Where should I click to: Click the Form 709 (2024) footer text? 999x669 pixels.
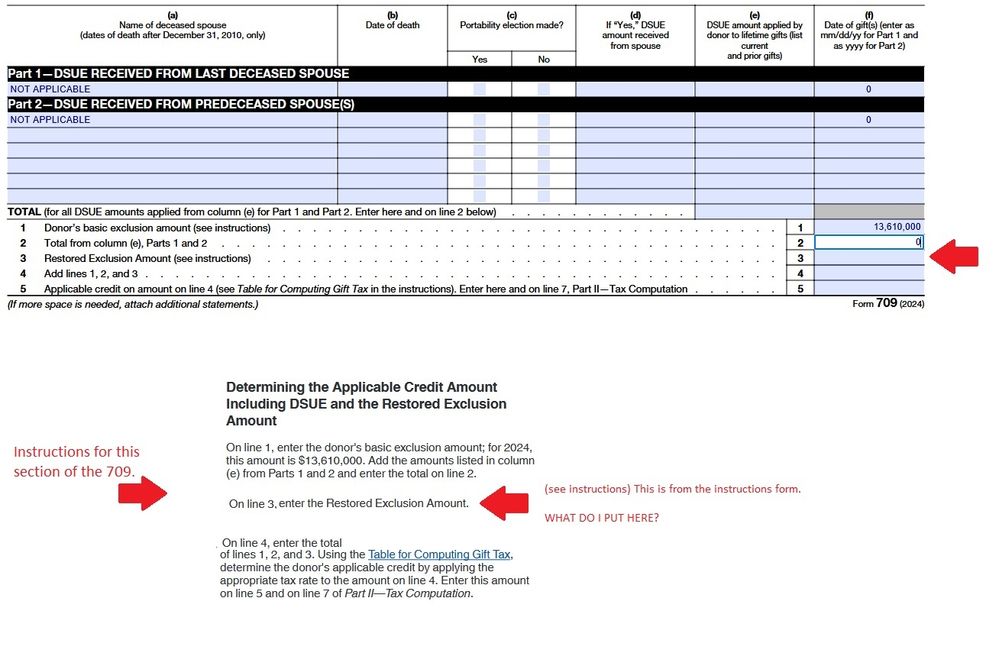[x=888, y=303]
